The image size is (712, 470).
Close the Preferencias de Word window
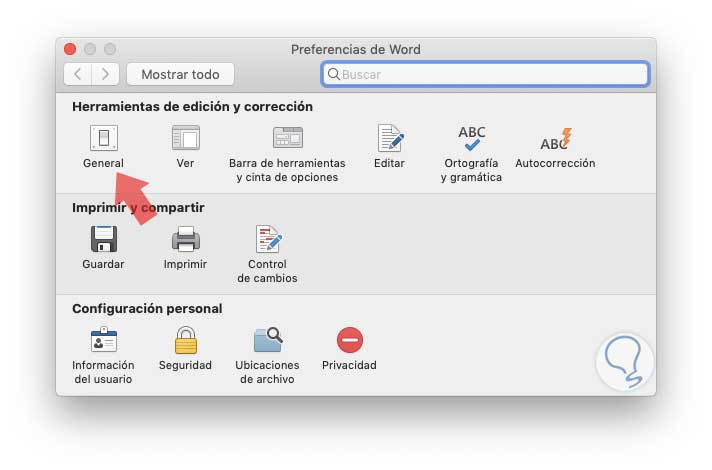[70, 49]
